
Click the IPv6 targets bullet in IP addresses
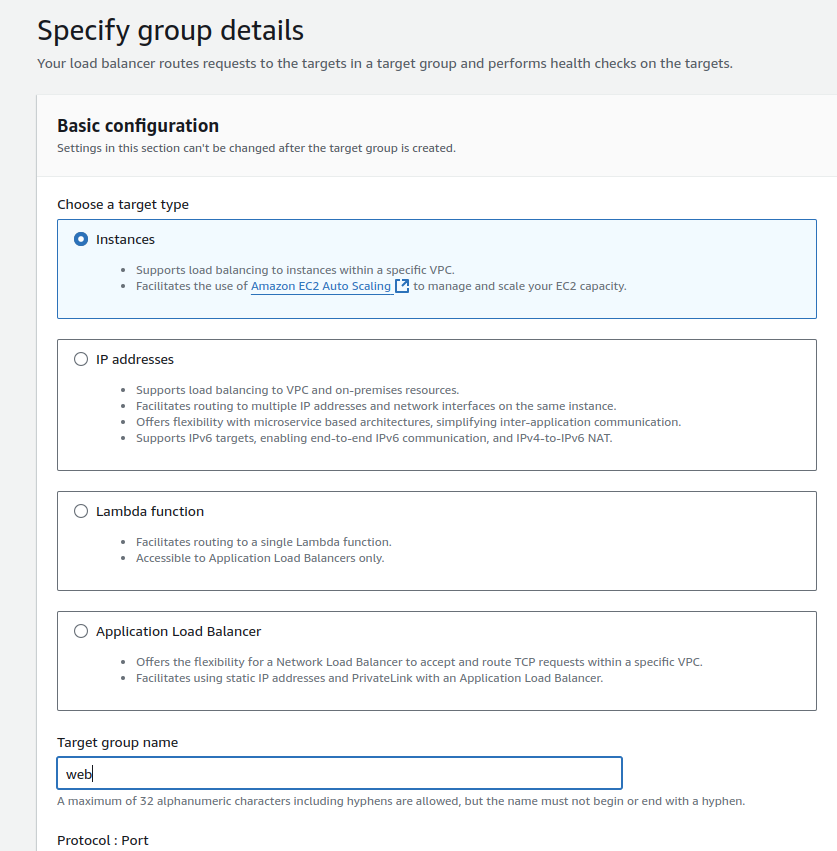(x=373, y=438)
